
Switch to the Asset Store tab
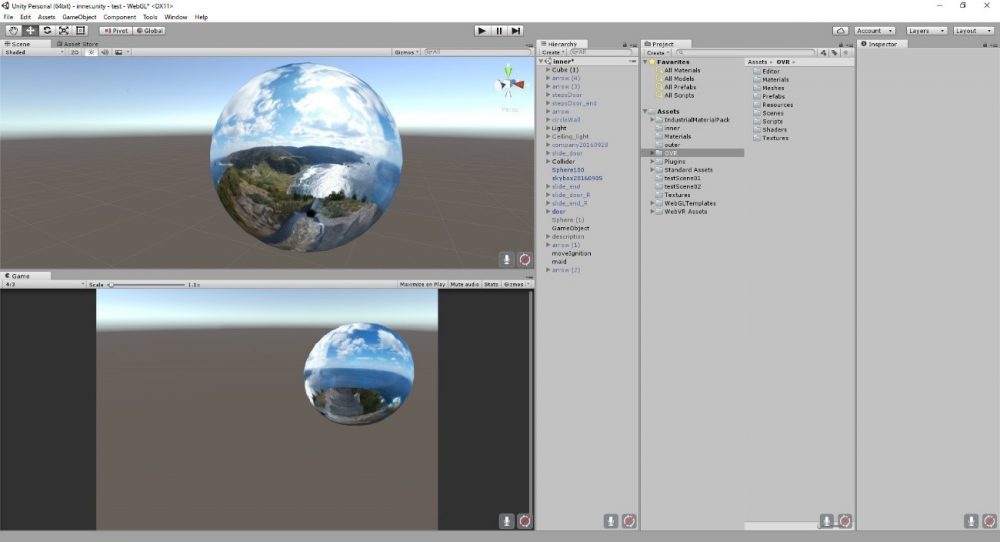80,44
